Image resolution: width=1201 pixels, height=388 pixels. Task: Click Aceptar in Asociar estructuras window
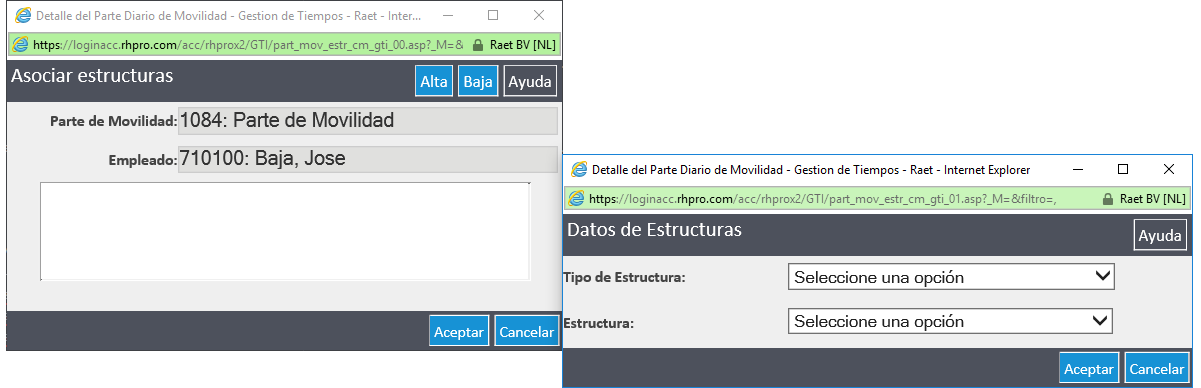pyautogui.click(x=458, y=331)
